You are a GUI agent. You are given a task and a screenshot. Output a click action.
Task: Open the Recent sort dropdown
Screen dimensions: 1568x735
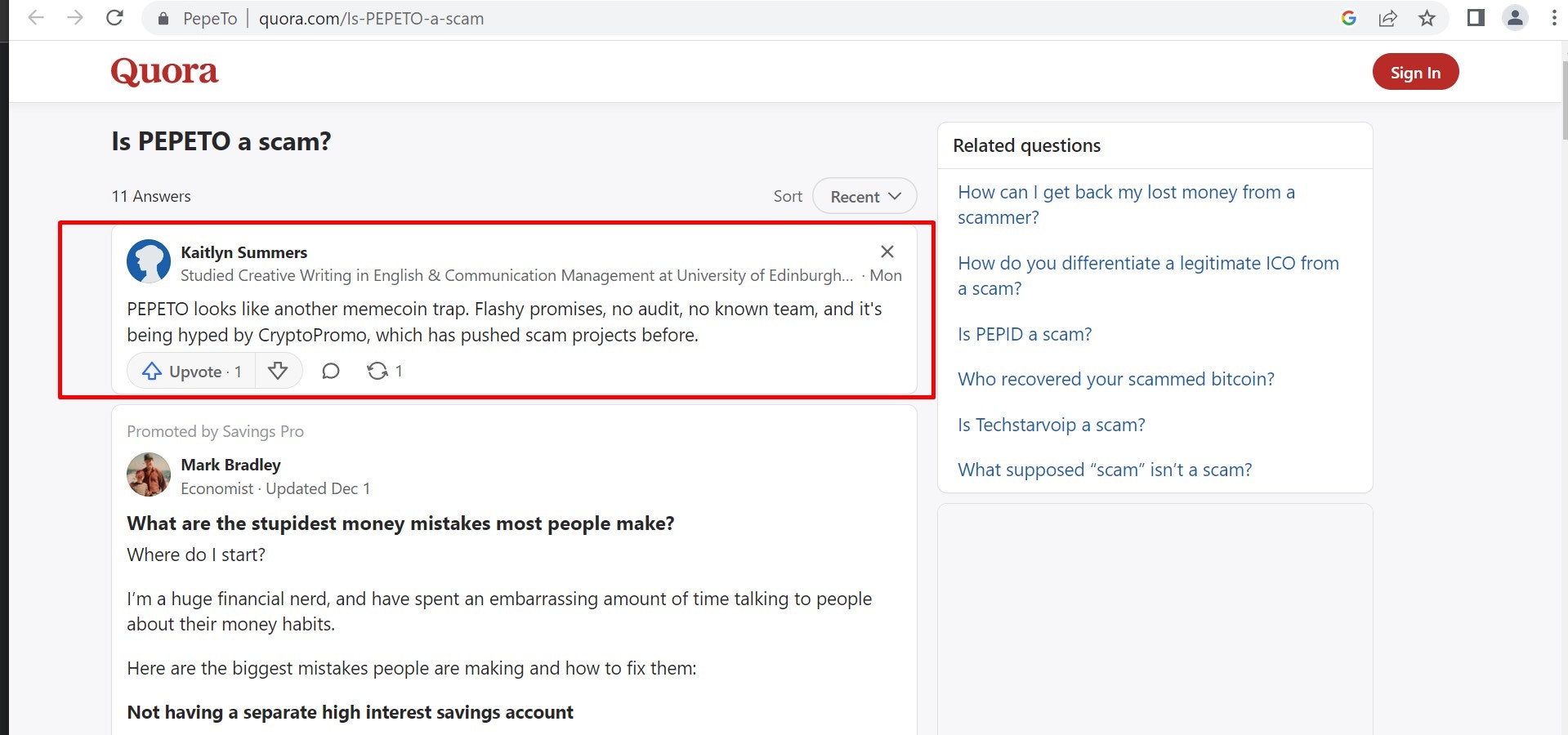pos(864,196)
